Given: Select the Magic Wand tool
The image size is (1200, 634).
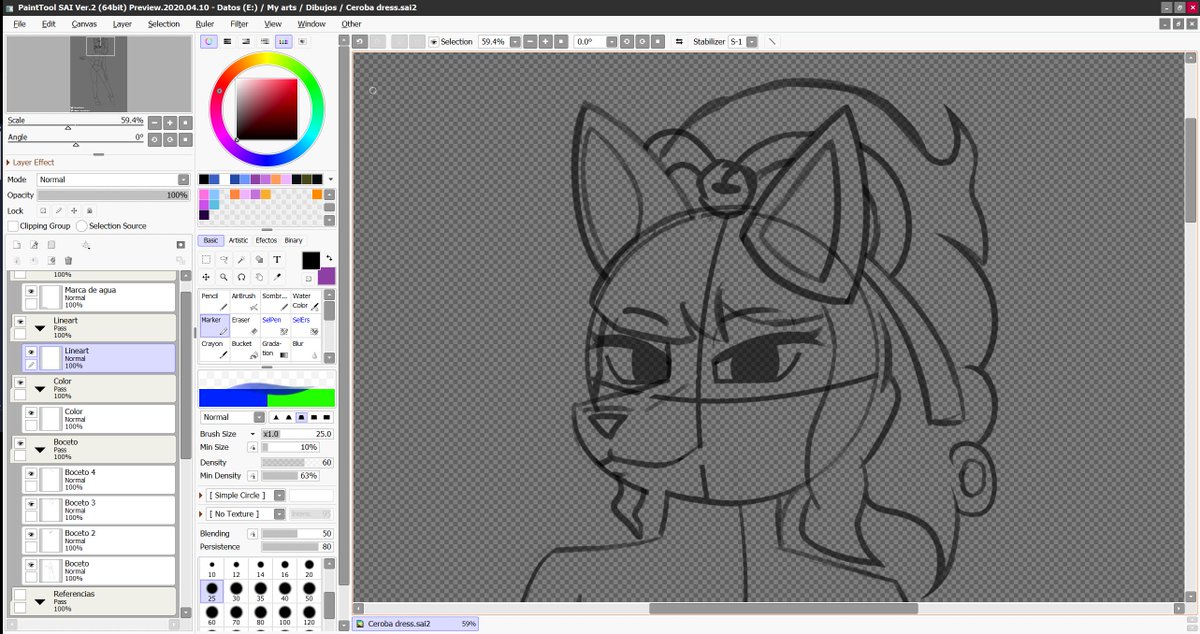Looking at the screenshot, I should [x=242, y=259].
